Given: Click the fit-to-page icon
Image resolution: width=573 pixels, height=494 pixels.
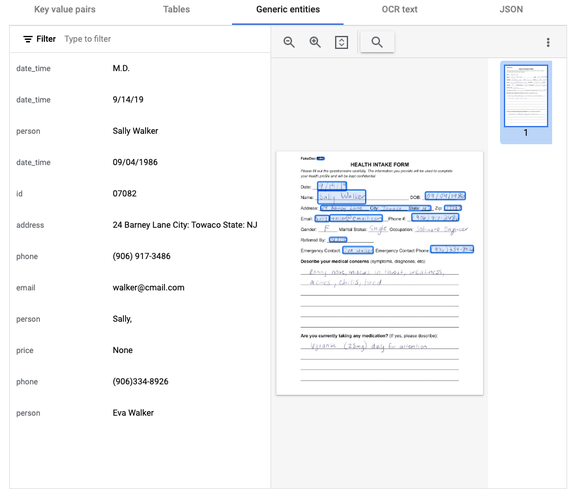Looking at the screenshot, I should (x=341, y=42).
